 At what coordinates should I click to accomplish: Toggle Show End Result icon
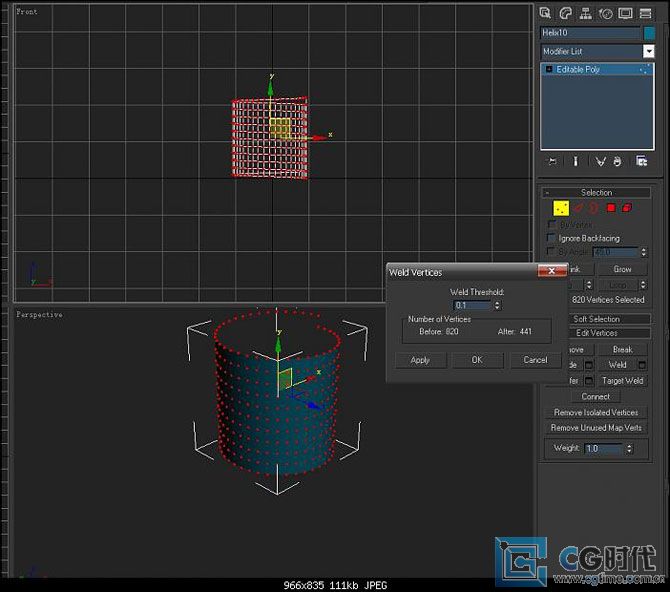pos(576,161)
